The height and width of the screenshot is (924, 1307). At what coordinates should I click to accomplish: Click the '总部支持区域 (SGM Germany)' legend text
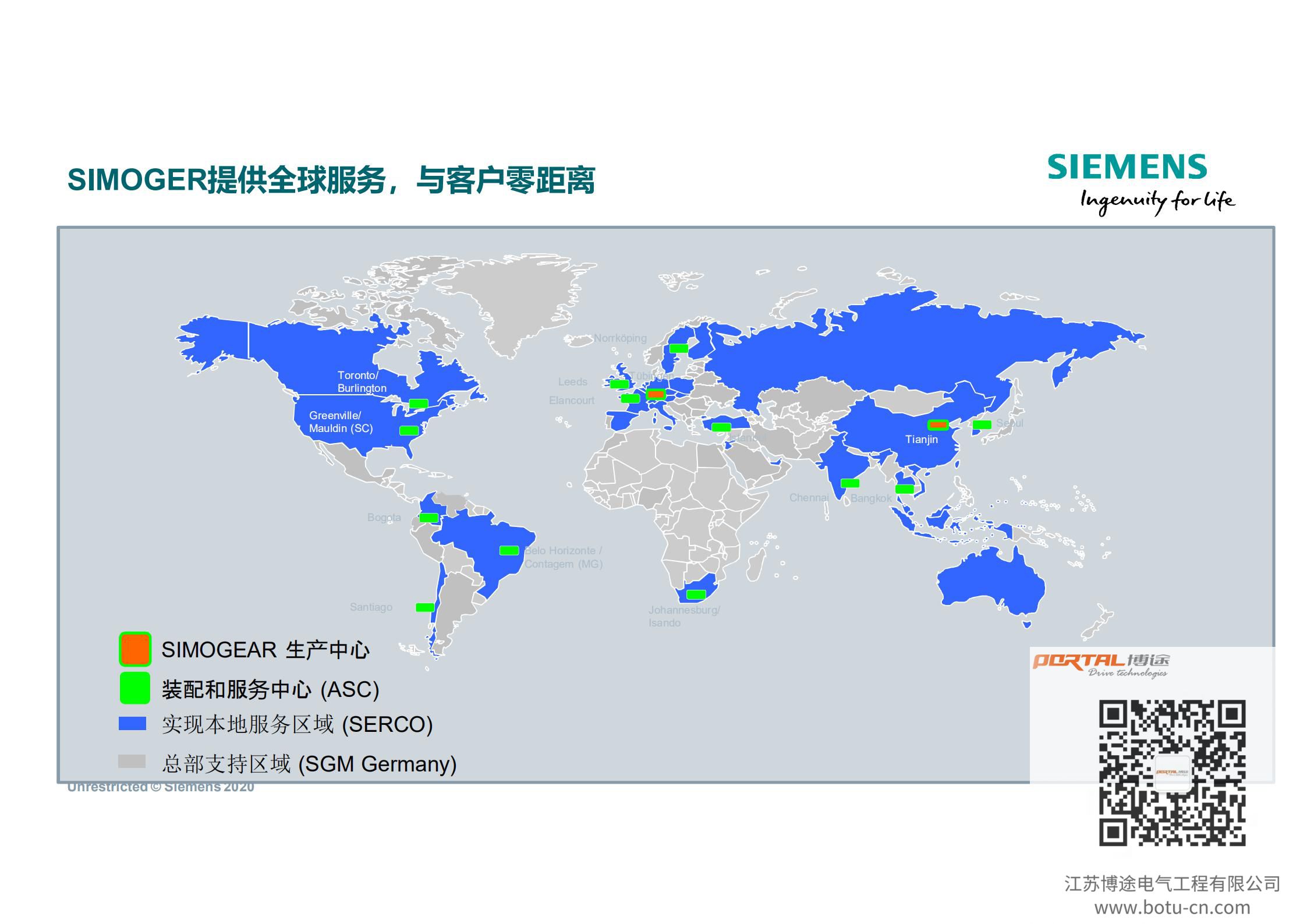(x=309, y=764)
